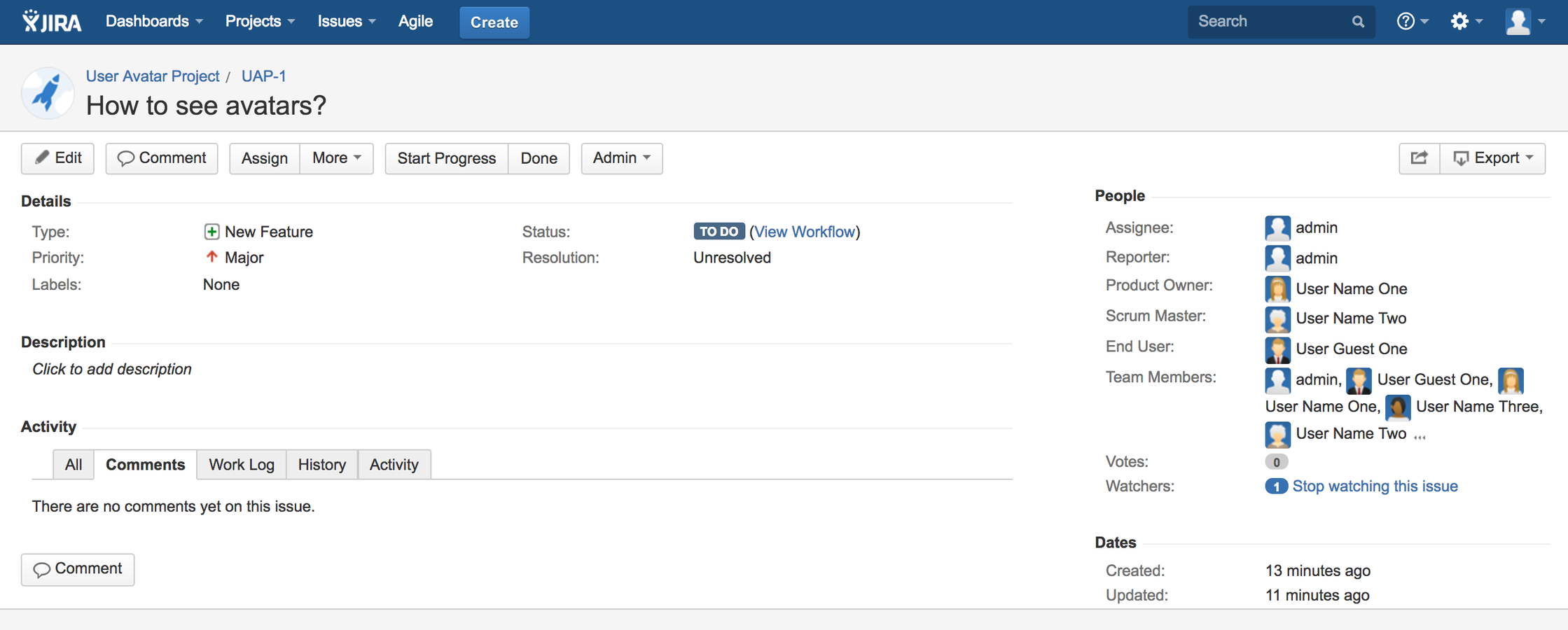This screenshot has width=1568, height=630.
Task: Click the Created value '13 minutes ago'
Action: coord(1318,570)
